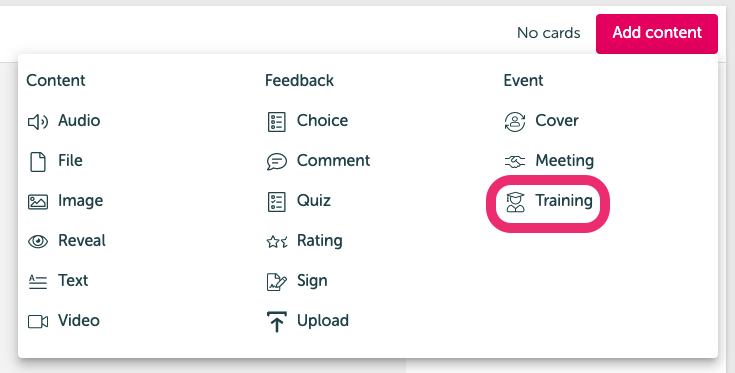
Task: Click the Audio speaker icon
Action: [x=38, y=122]
